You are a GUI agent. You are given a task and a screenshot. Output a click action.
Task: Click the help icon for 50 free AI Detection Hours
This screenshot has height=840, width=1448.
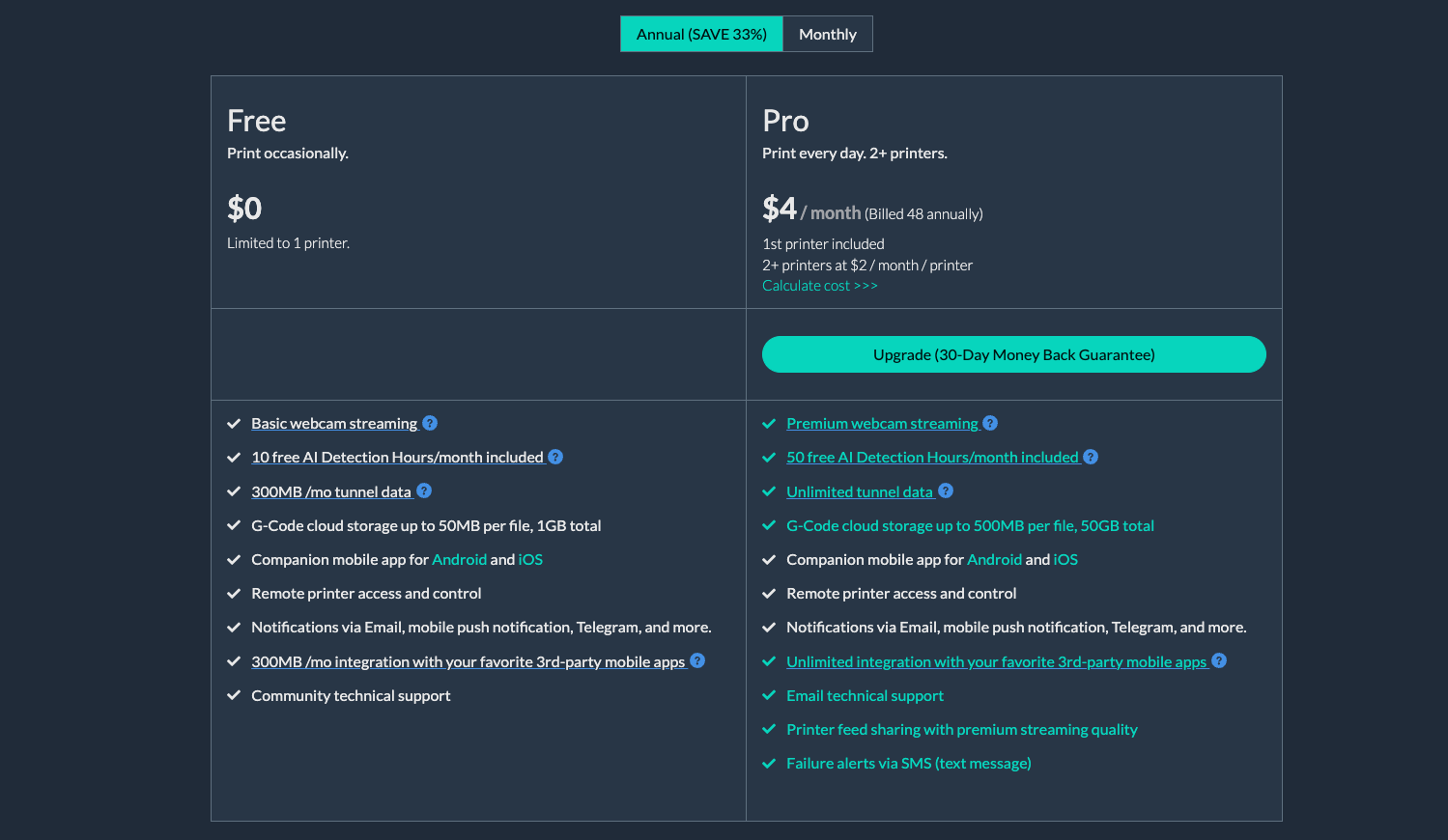tap(1092, 457)
